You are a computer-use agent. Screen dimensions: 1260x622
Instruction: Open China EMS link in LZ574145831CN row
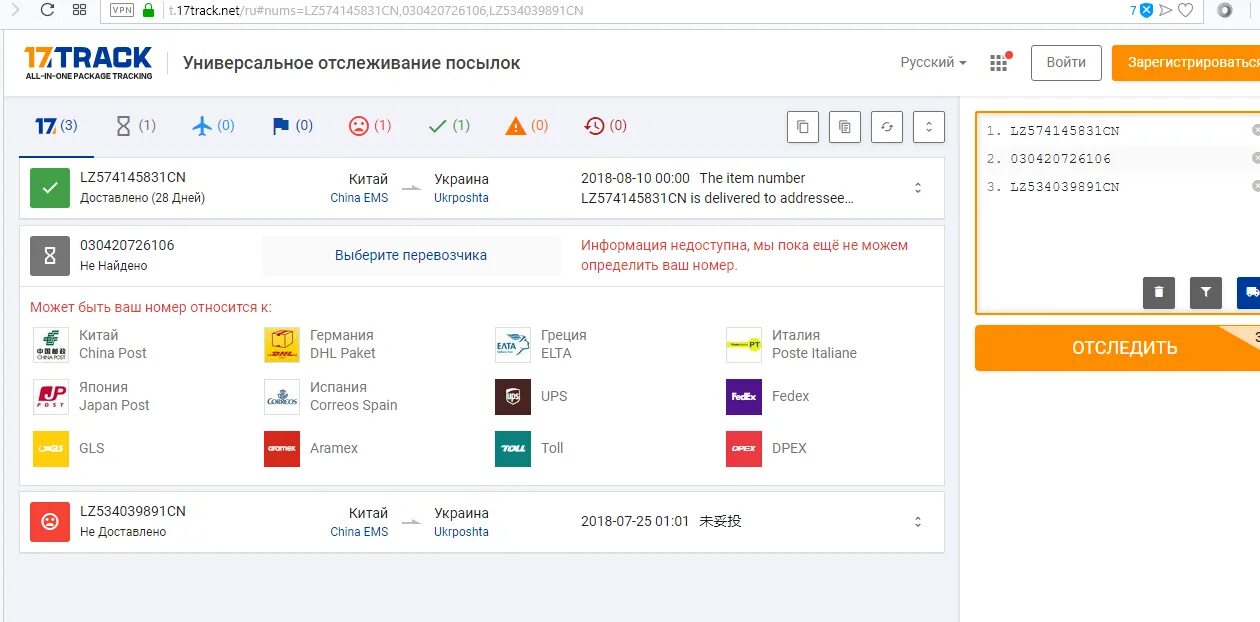pyautogui.click(x=359, y=198)
